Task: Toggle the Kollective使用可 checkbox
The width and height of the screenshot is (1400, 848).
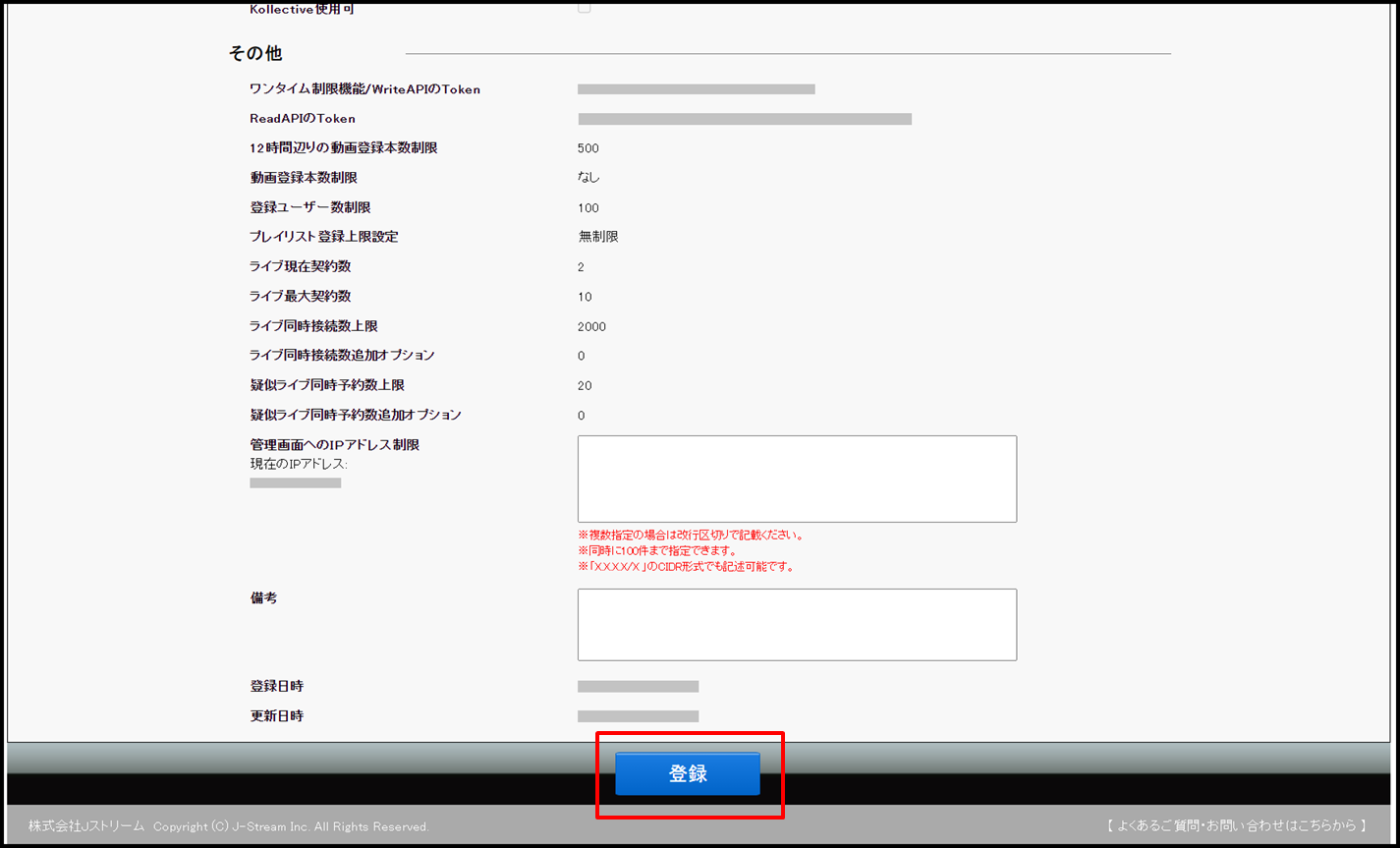Action: [x=585, y=8]
